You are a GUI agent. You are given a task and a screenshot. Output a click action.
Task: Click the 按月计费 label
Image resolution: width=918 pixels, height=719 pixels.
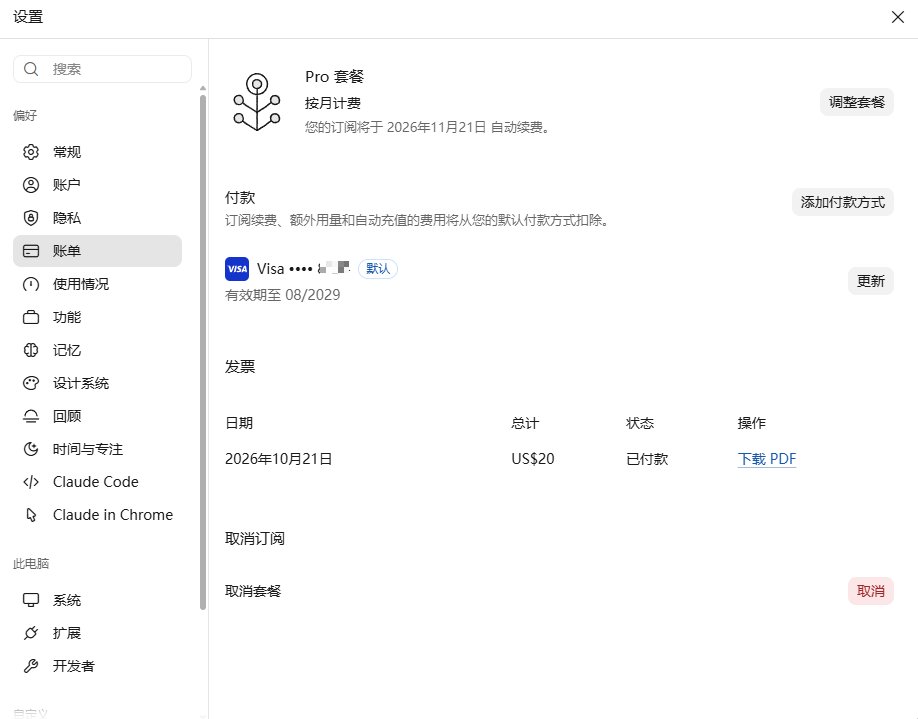coord(333,104)
